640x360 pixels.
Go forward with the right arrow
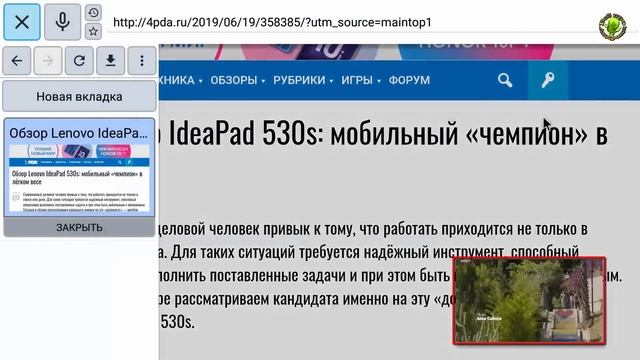(x=48, y=61)
